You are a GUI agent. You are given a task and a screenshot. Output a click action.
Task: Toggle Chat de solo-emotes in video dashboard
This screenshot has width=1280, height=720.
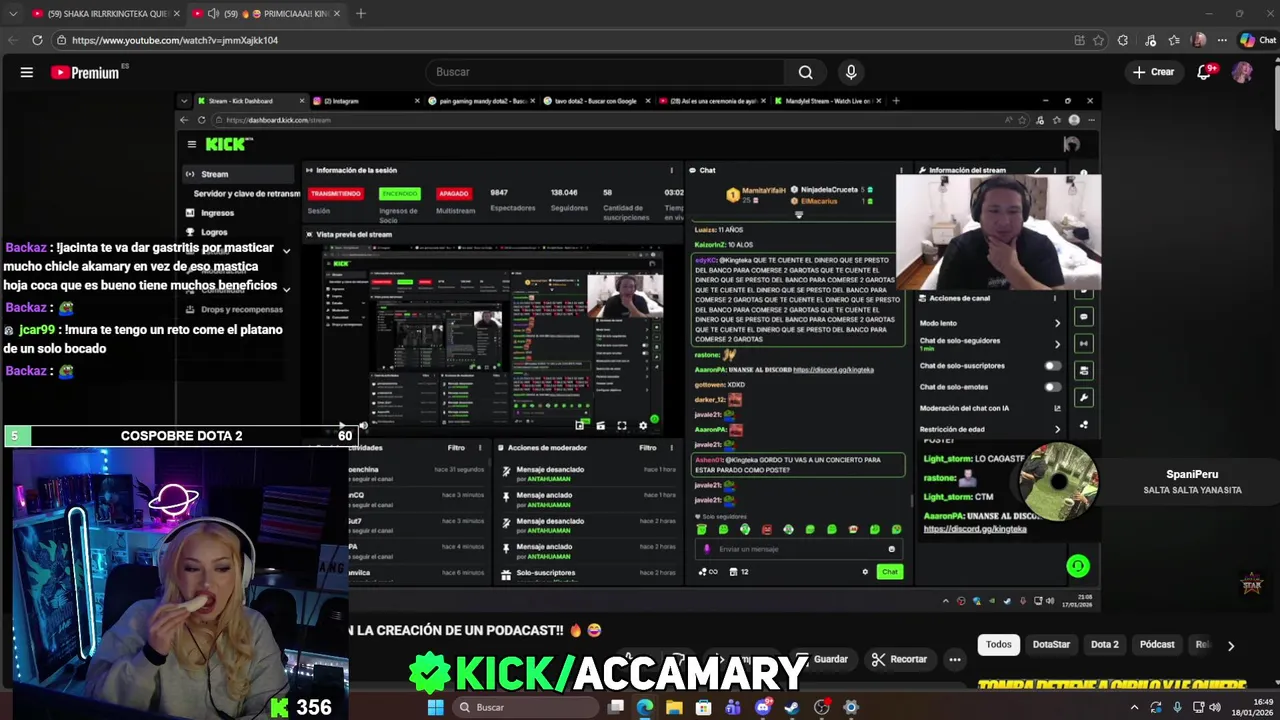click(x=1052, y=387)
